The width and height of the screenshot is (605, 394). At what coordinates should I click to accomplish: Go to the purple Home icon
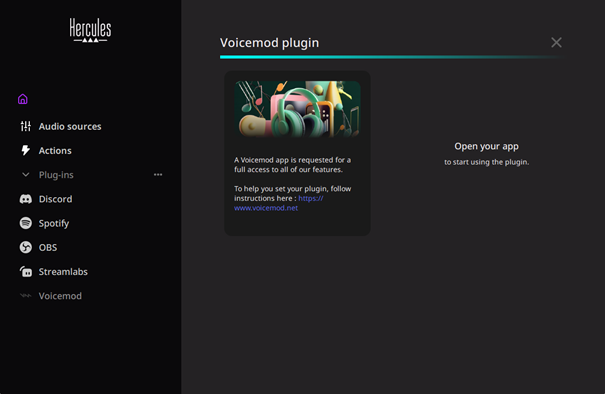tap(23, 99)
